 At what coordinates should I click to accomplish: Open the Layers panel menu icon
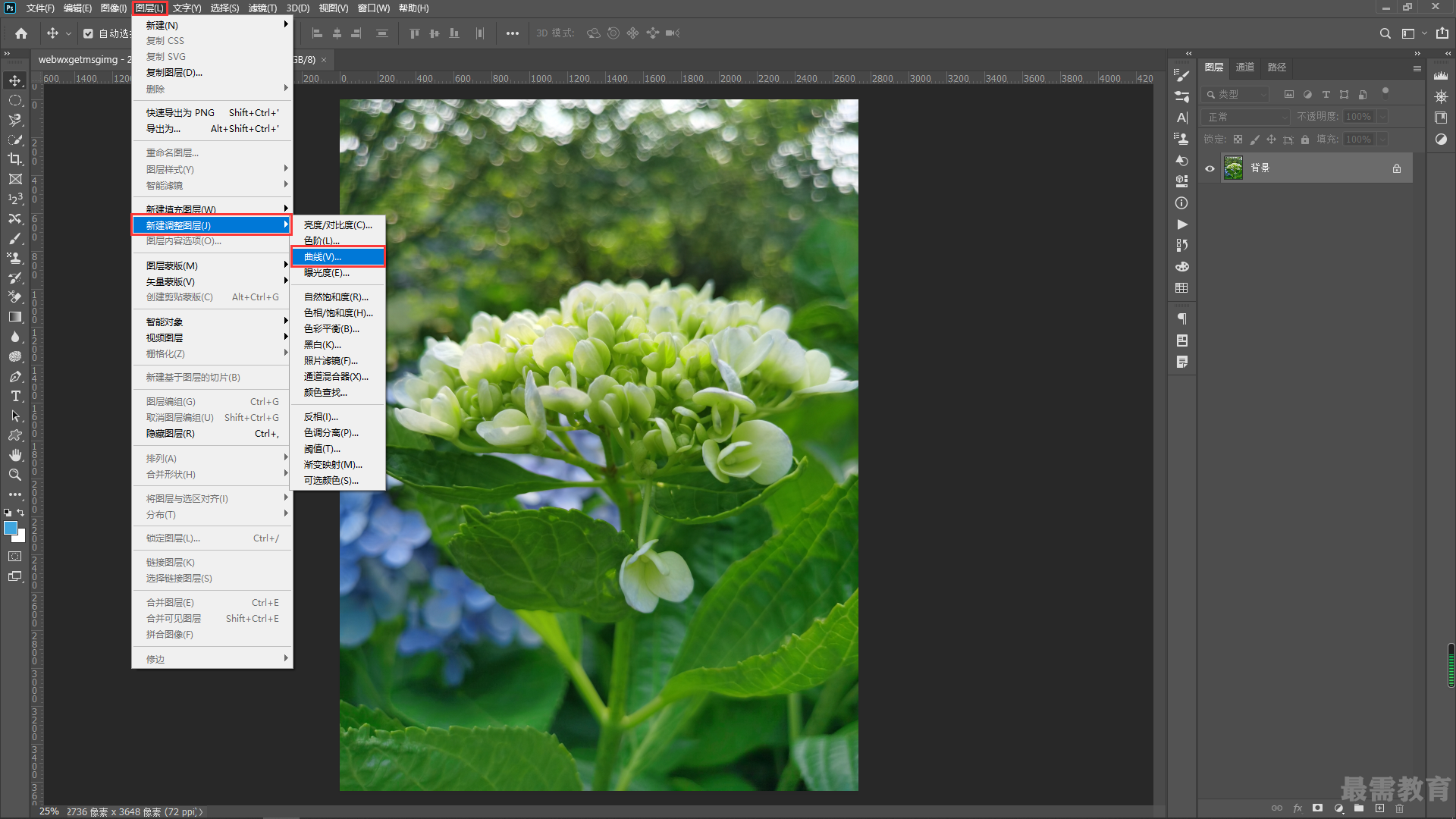(1417, 68)
